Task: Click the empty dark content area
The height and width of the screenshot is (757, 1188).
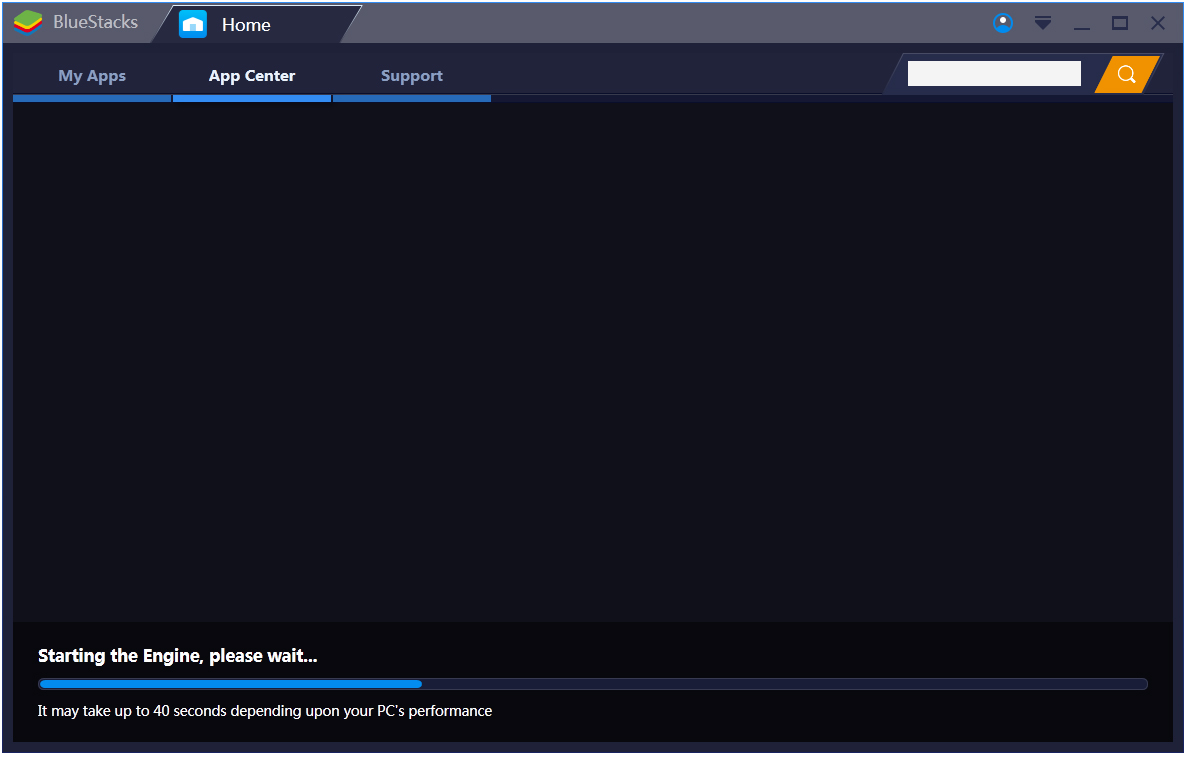Action: click(592, 360)
